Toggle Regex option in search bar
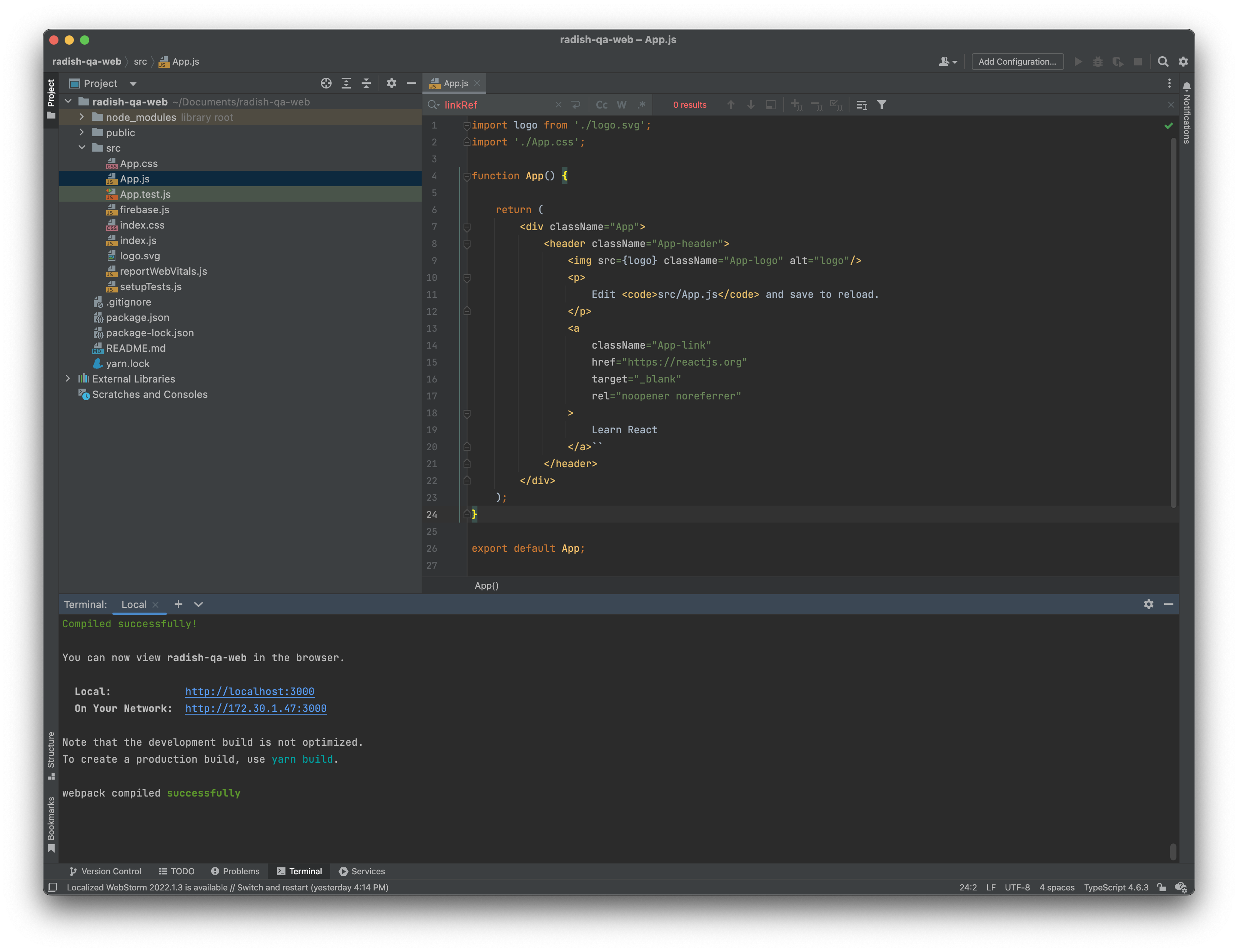Screen dimensions: 1238x952 641,105
